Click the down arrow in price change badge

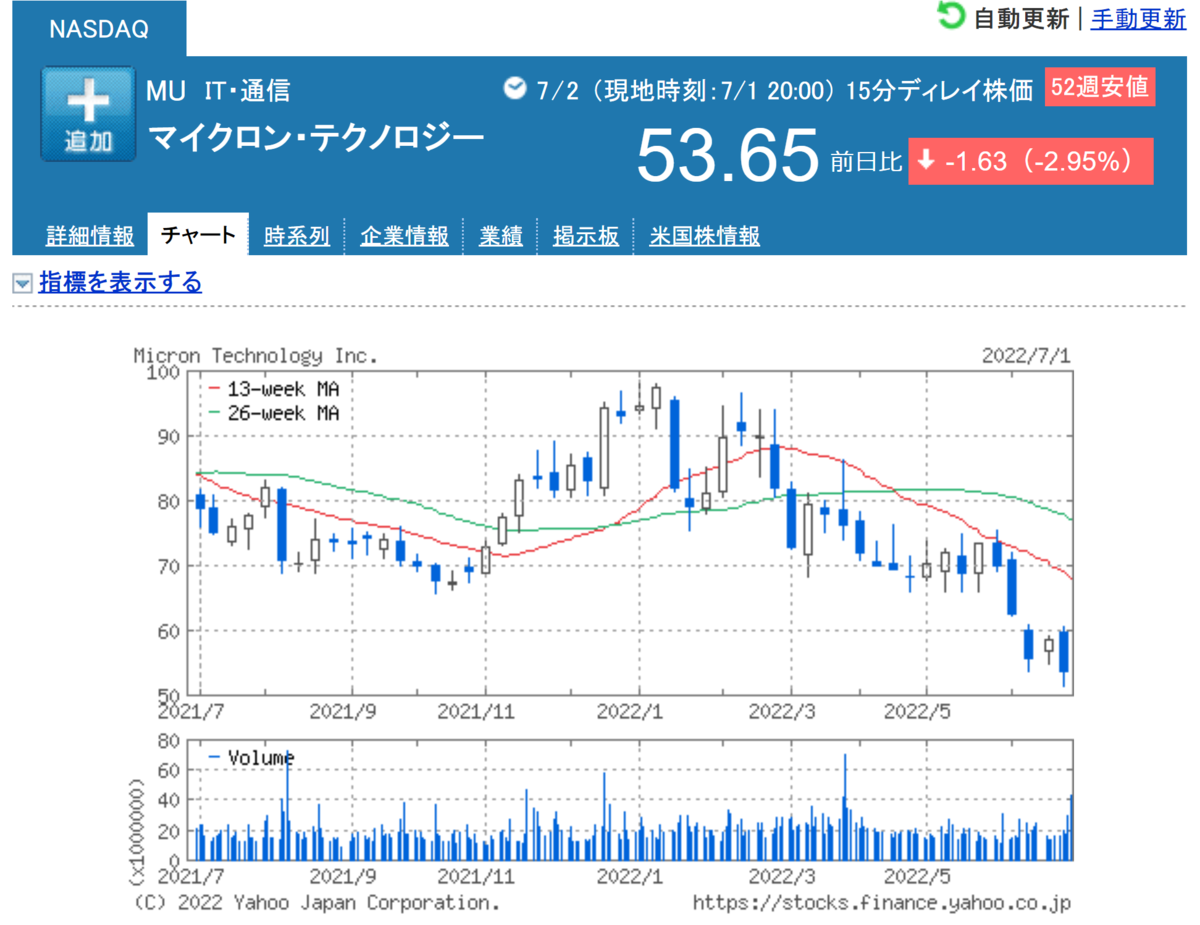point(926,161)
